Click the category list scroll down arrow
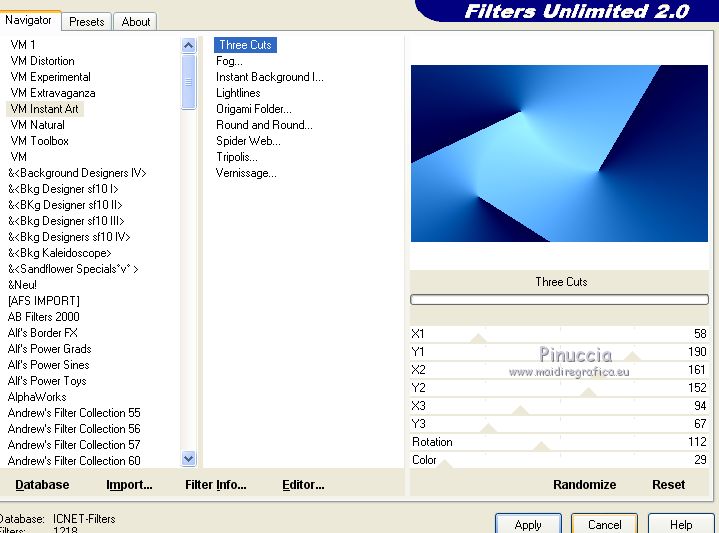Screen dimensions: 719x533 point(188,458)
